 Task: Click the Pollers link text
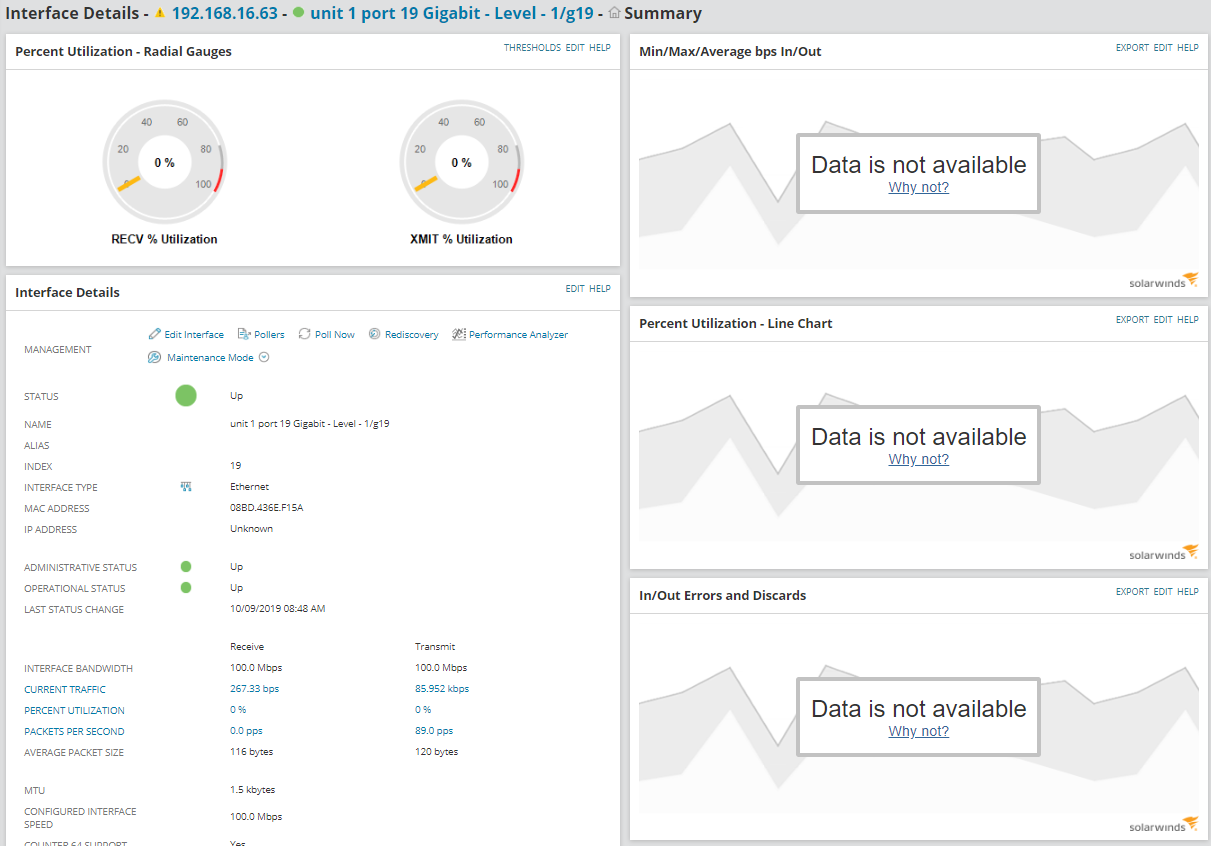point(270,335)
